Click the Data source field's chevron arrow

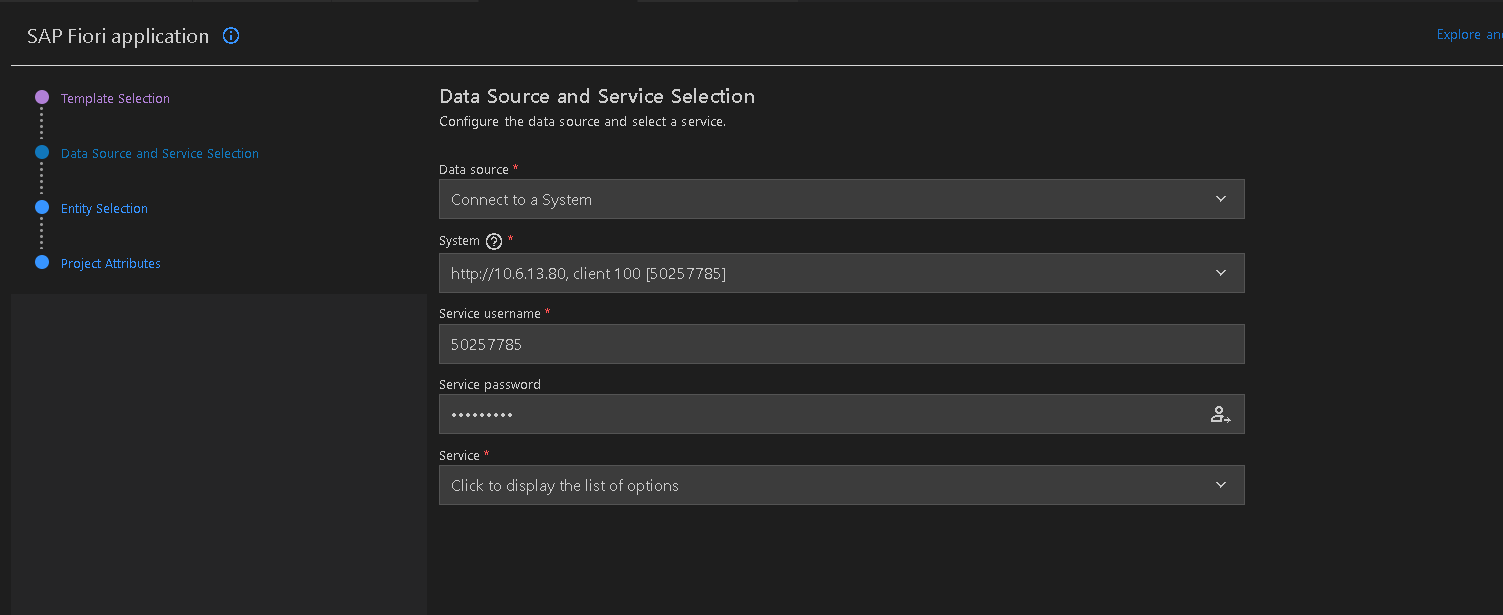click(x=1220, y=199)
